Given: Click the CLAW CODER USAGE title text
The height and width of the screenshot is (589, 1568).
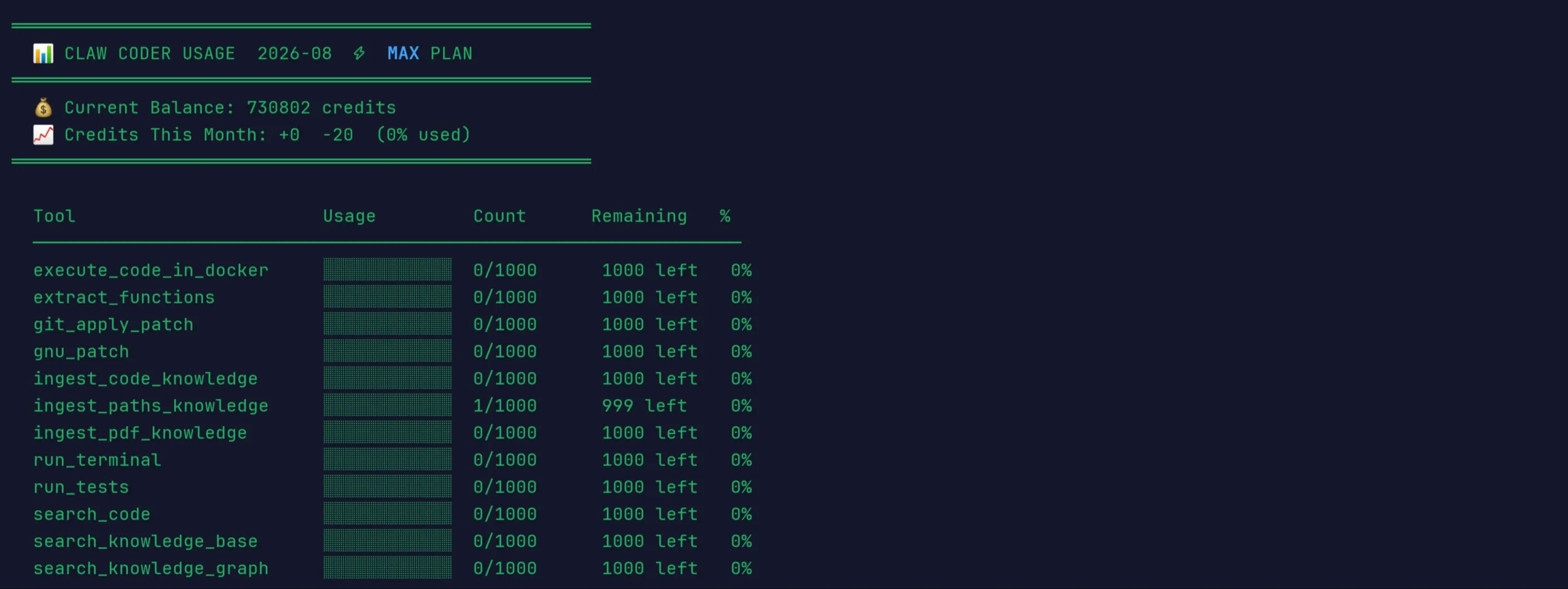Looking at the screenshot, I should click(x=150, y=54).
